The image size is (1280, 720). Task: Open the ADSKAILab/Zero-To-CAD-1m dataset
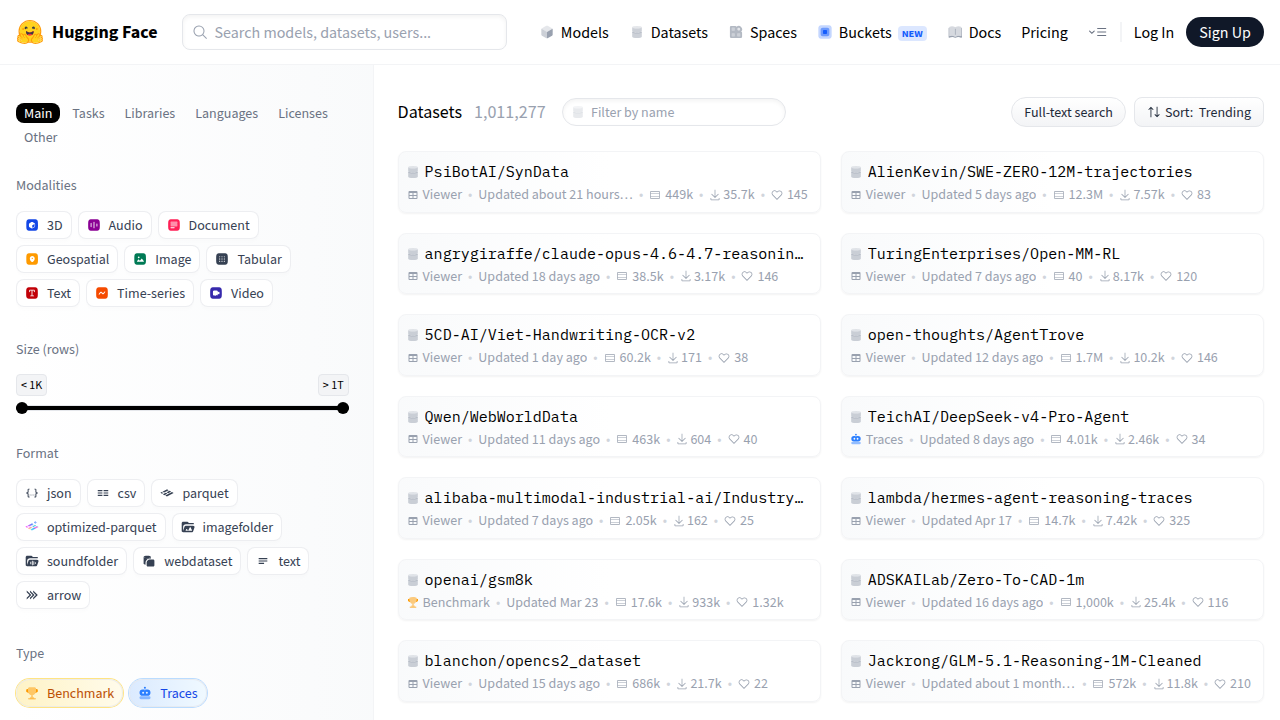1052,590
